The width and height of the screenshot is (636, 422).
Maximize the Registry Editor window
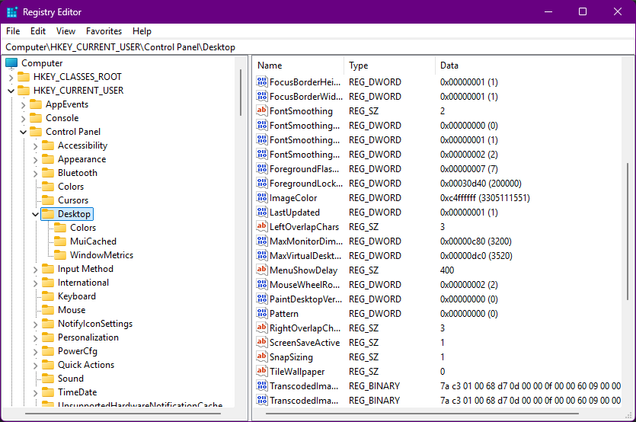point(582,12)
